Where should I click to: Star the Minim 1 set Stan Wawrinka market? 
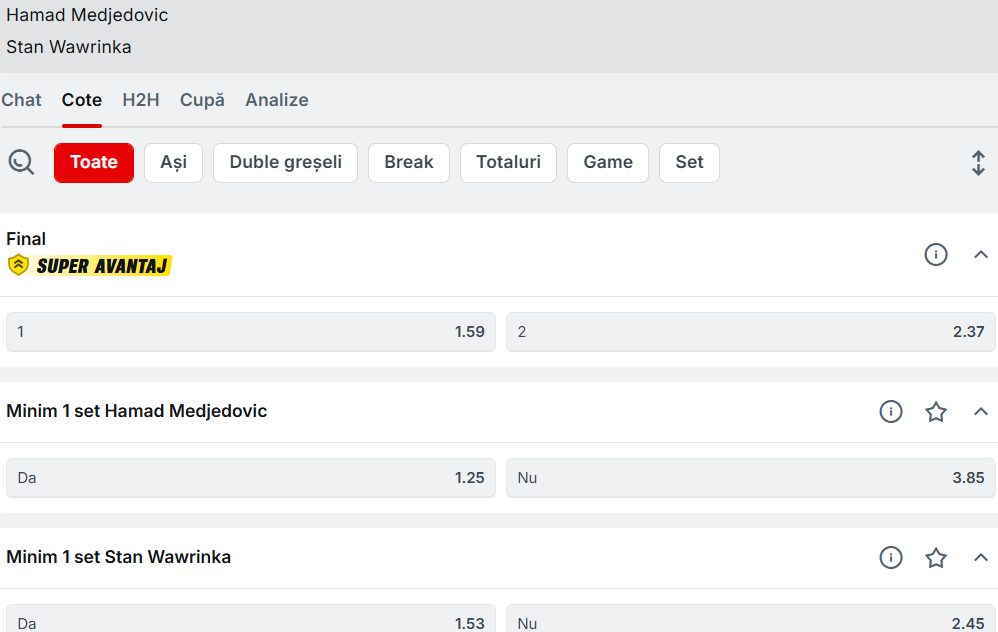pos(935,557)
